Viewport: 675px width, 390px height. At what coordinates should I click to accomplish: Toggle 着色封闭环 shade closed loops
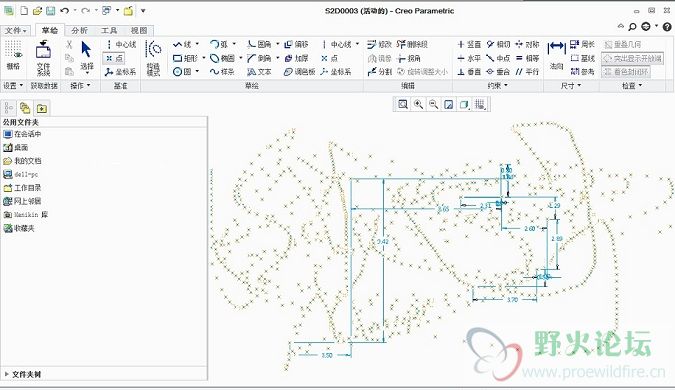click(x=626, y=72)
